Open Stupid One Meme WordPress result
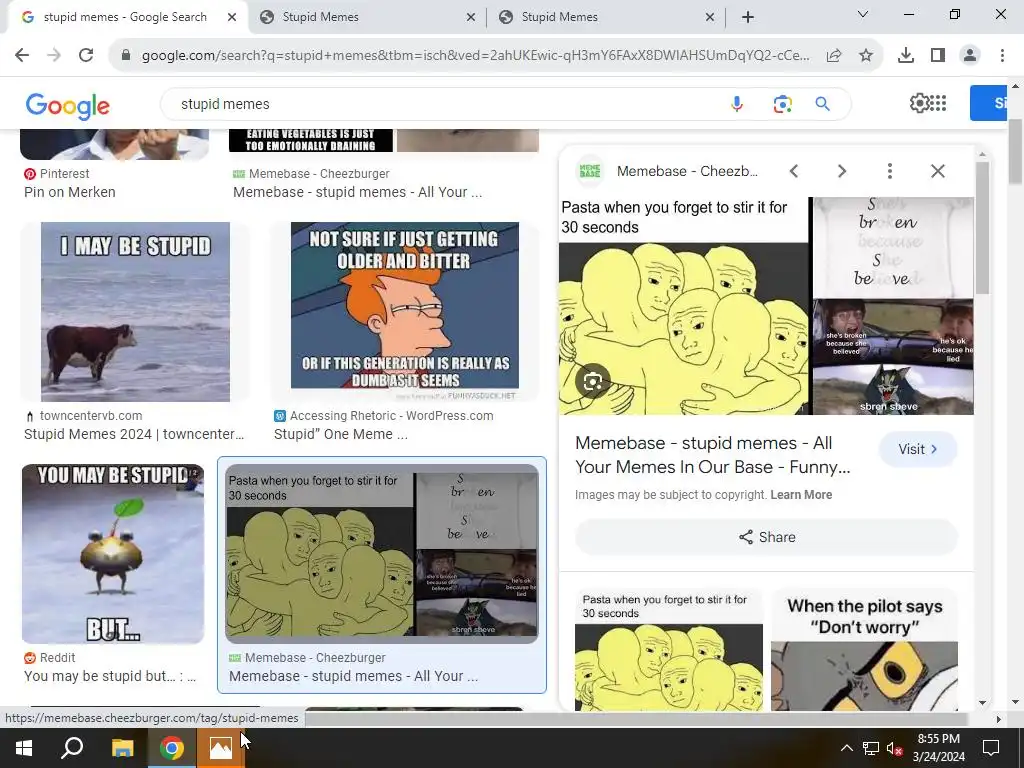This screenshot has height=768, width=1024. [x=340, y=434]
